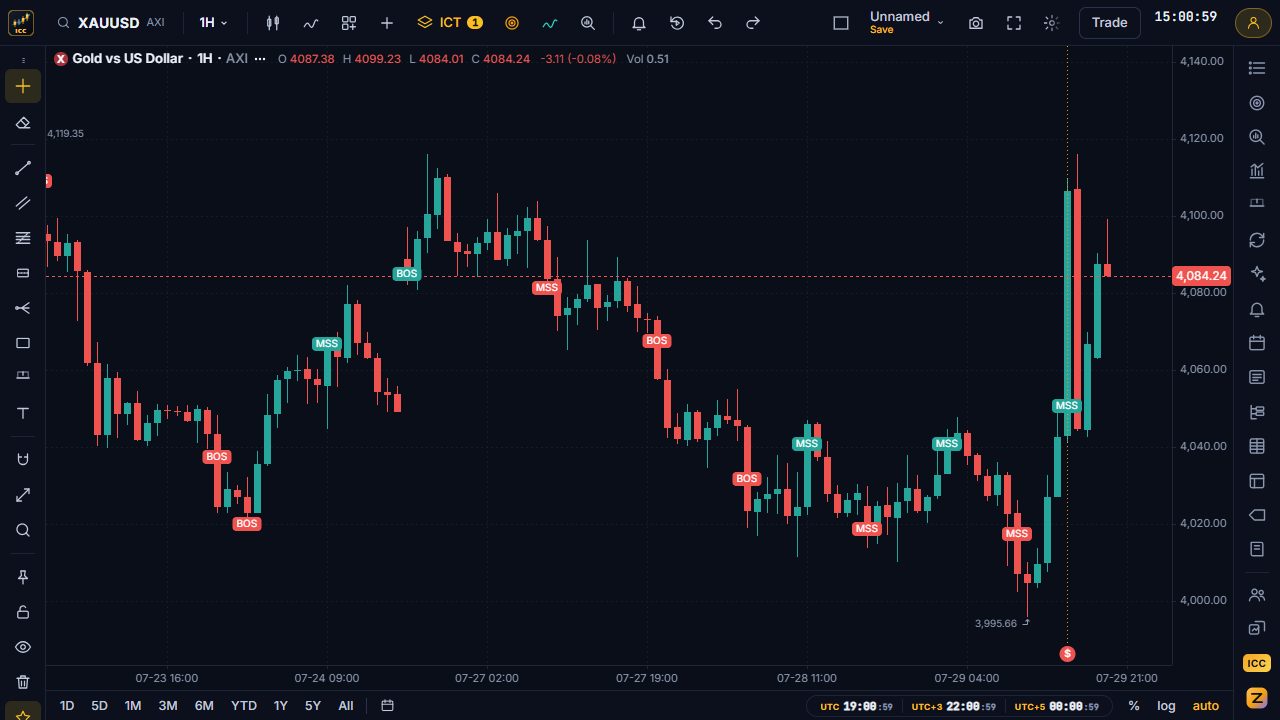Select the layout square icon beside Unnamed
This screenshot has width=1280, height=720.
click(841, 23)
